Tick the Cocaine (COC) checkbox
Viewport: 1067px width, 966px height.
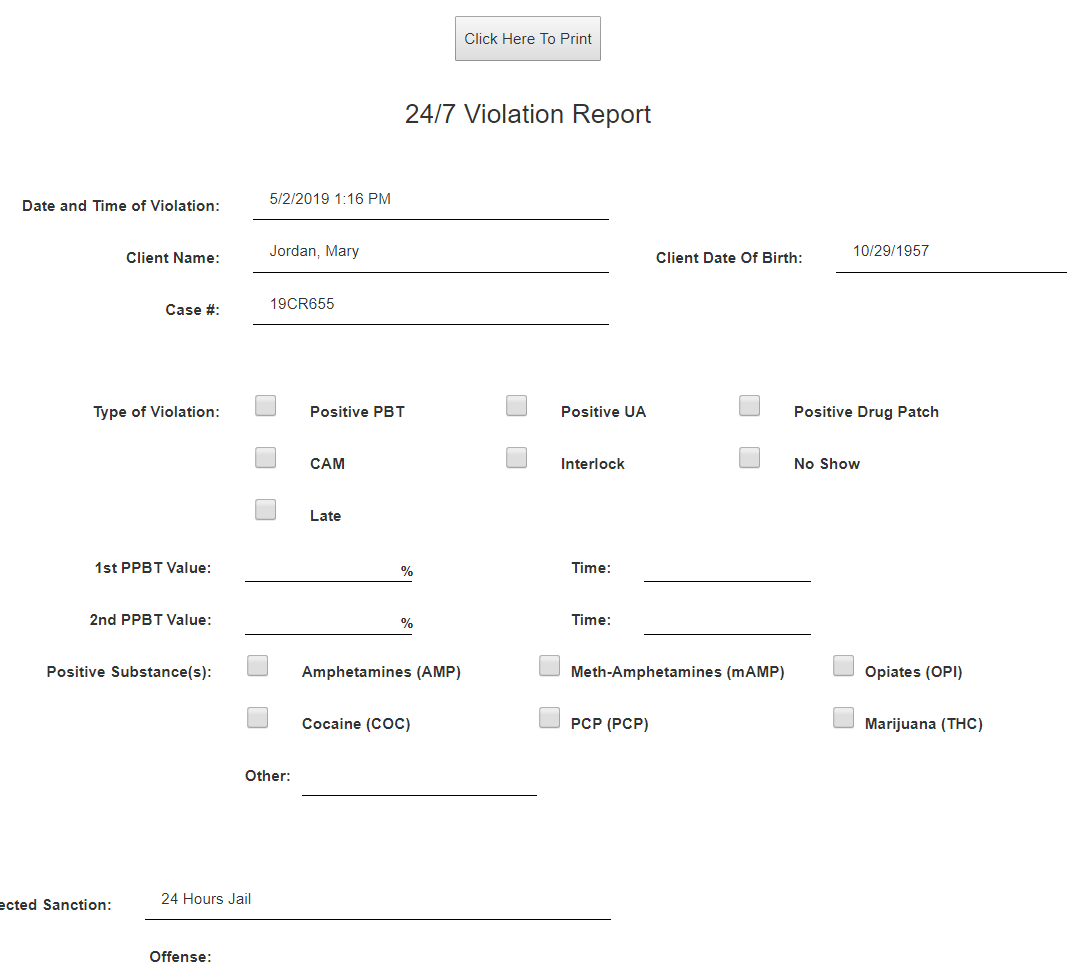(x=258, y=718)
